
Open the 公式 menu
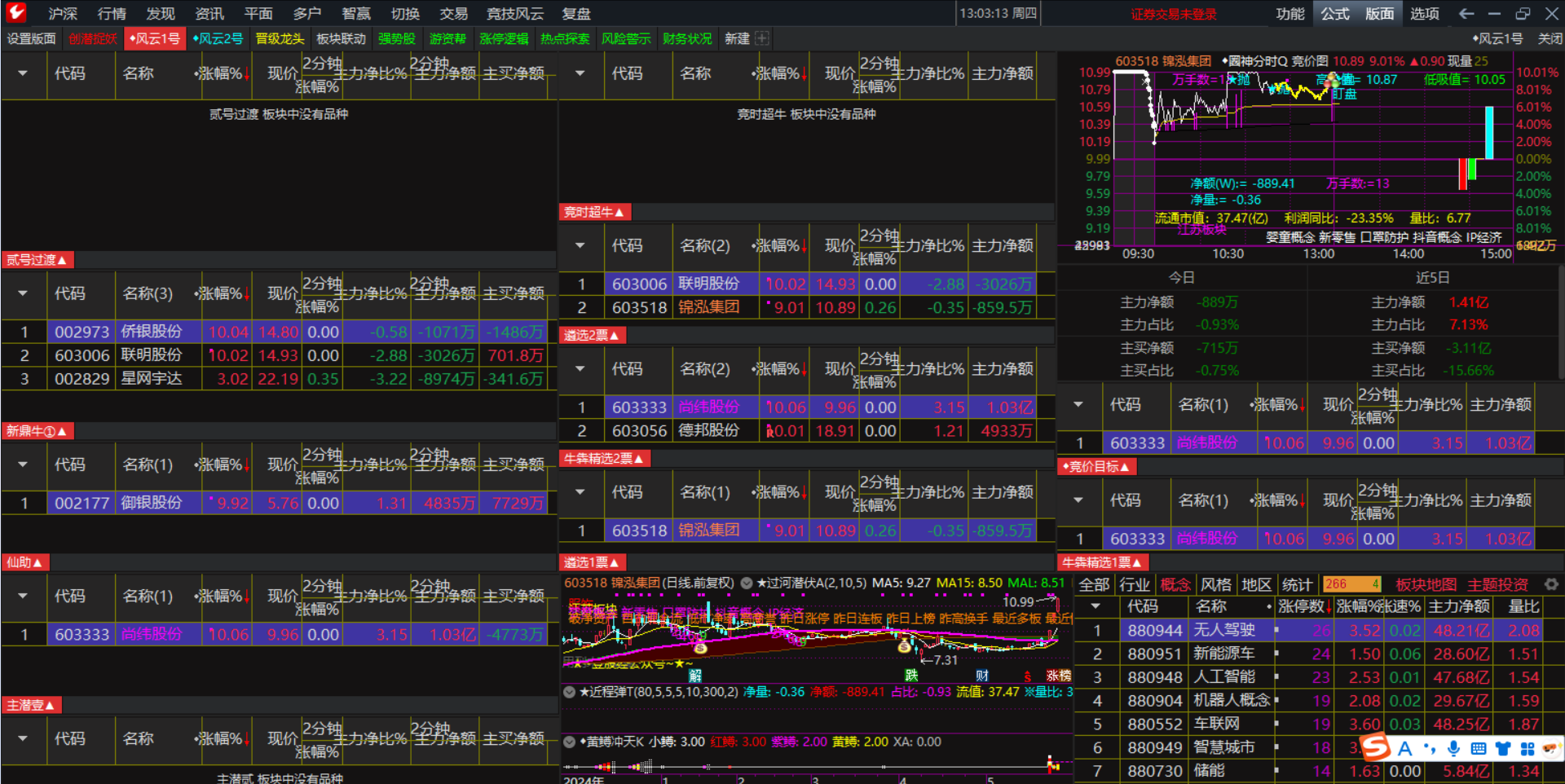point(1335,14)
